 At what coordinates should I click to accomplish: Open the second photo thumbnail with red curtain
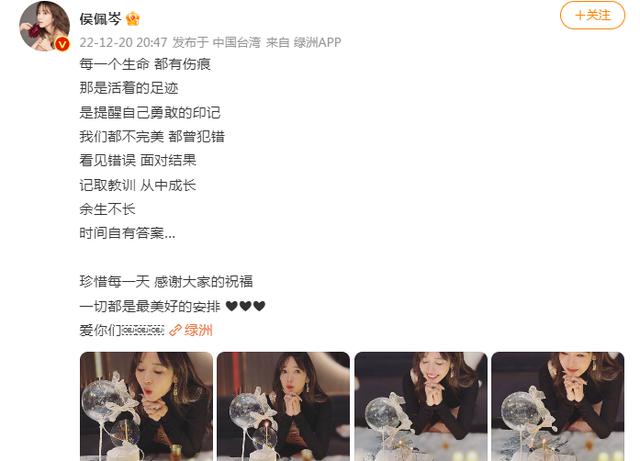[x=283, y=406]
